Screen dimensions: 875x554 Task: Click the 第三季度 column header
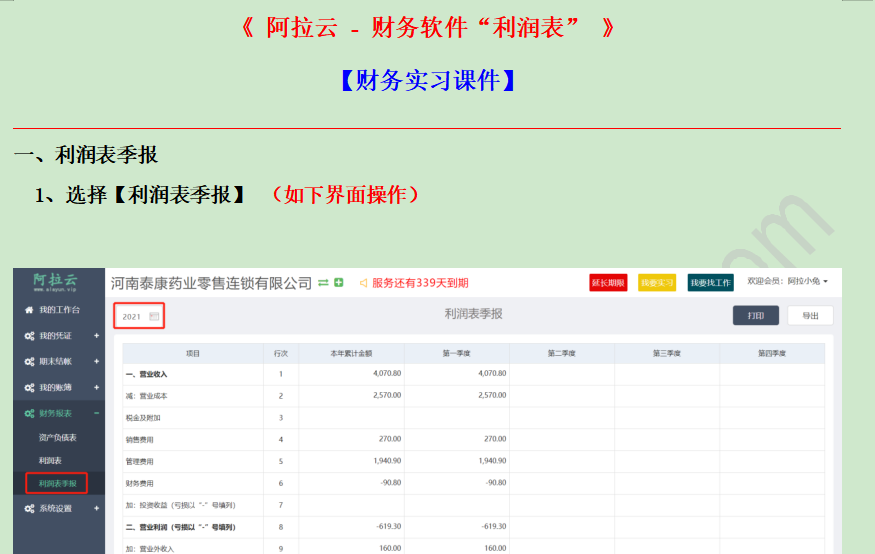(667, 353)
